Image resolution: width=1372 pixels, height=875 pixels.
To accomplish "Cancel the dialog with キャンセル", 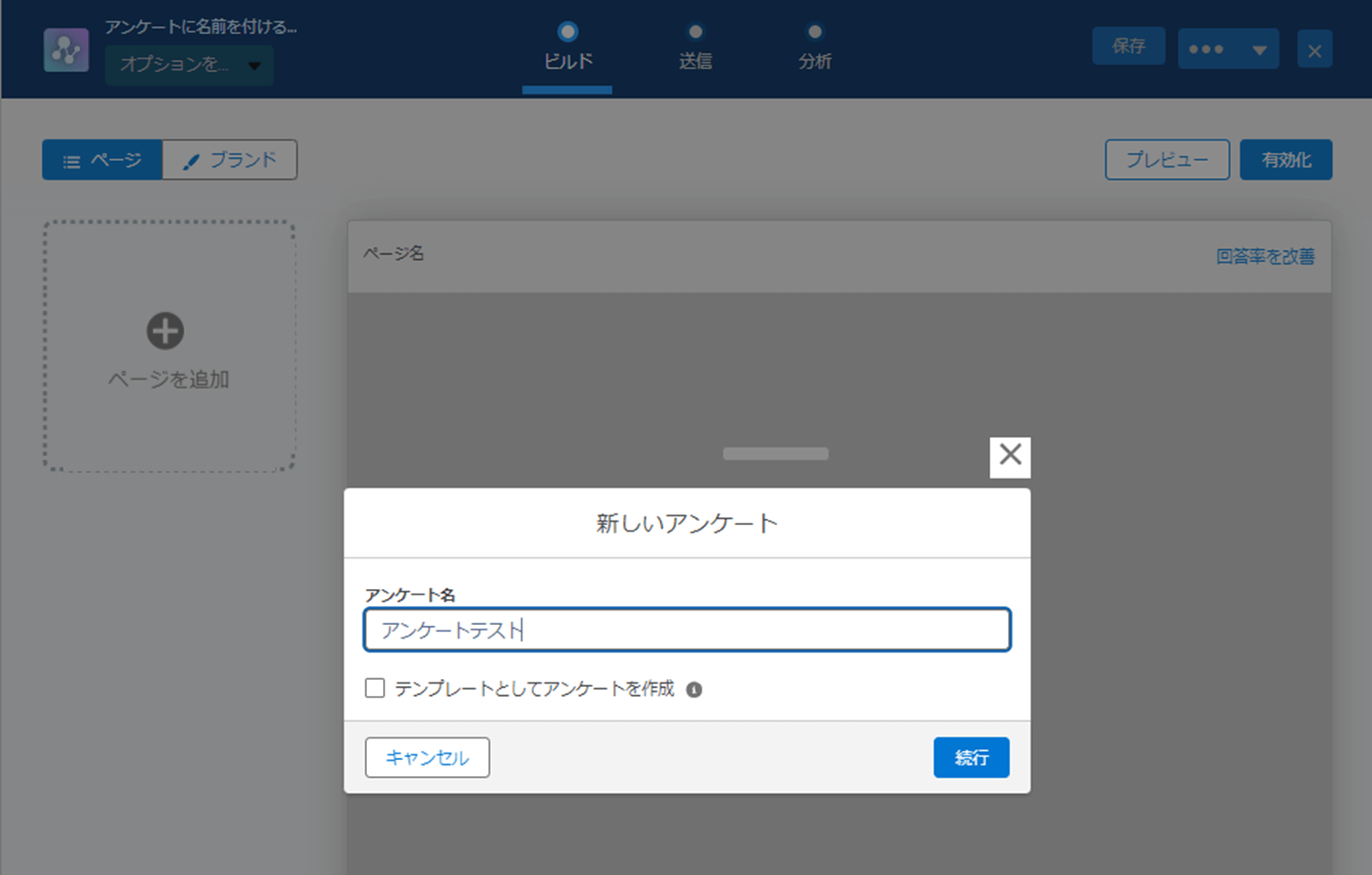I will click(x=427, y=757).
